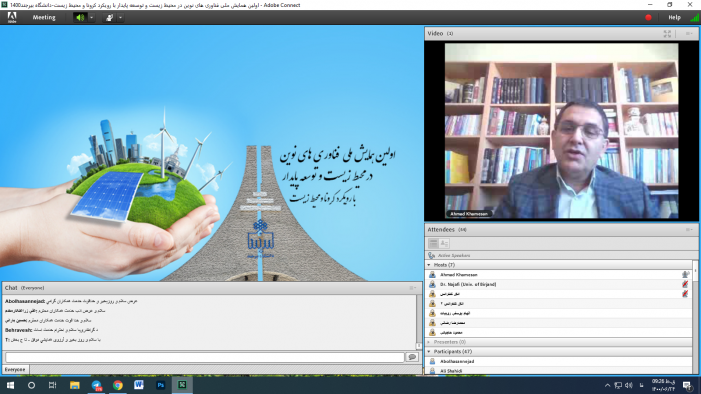This screenshot has width=701, height=394.
Task: Open the Windows notification center
Action: tap(687, 385)
